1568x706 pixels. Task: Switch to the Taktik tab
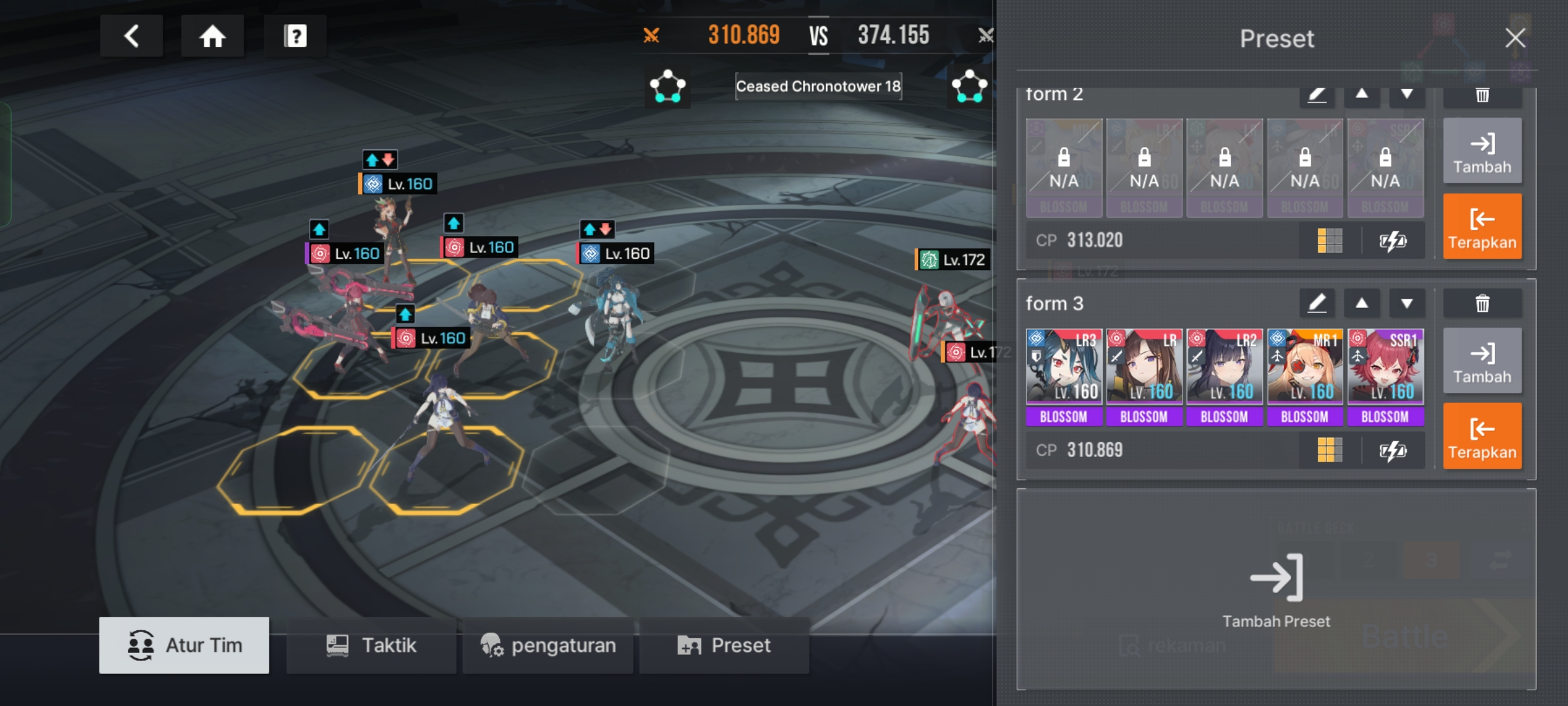[371, 645]
